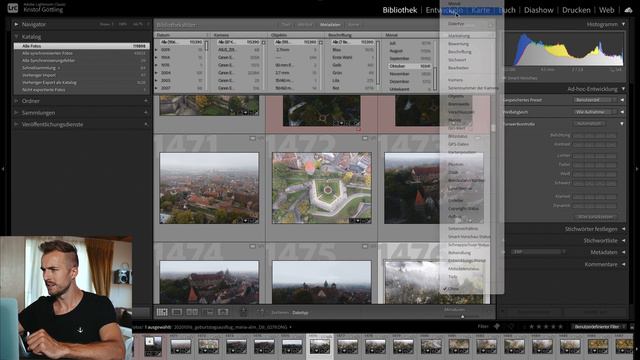Select grid thumbnail 1472 aerial fortress
Viewport: 640px width, 360px height.
point(322,188)
